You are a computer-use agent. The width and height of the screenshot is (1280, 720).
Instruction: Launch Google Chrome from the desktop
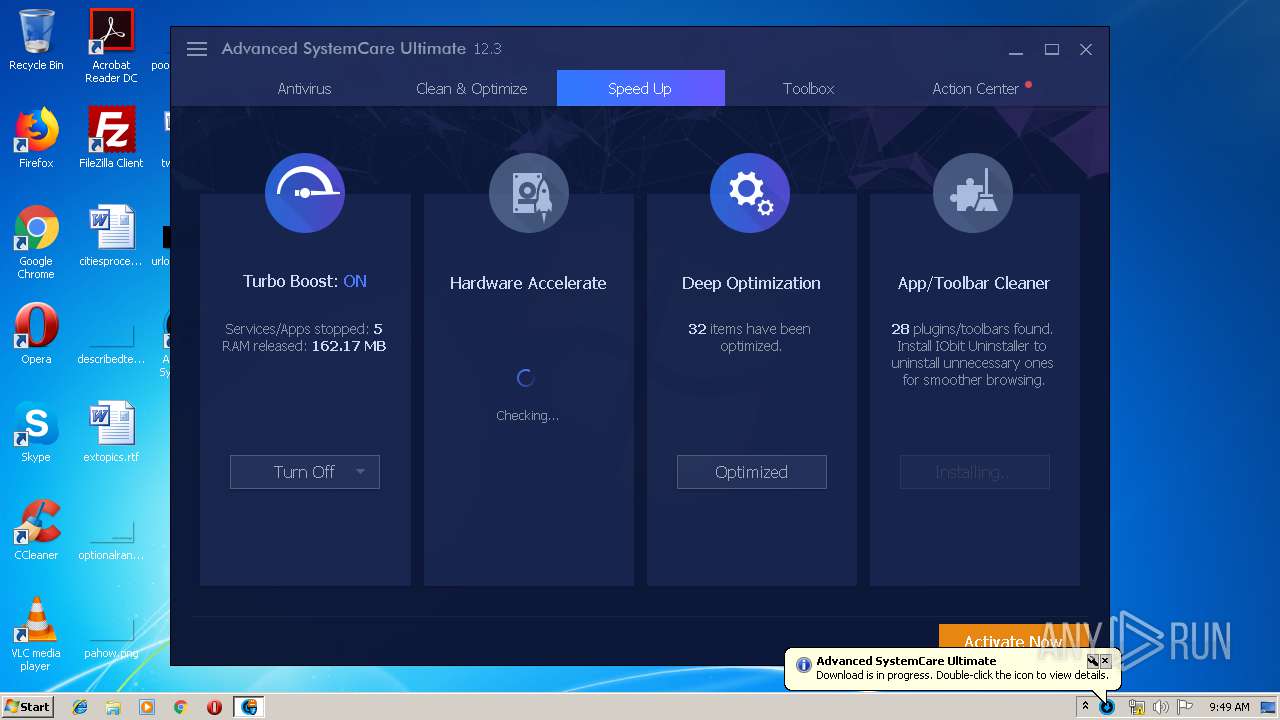click(x=36, y=242)
